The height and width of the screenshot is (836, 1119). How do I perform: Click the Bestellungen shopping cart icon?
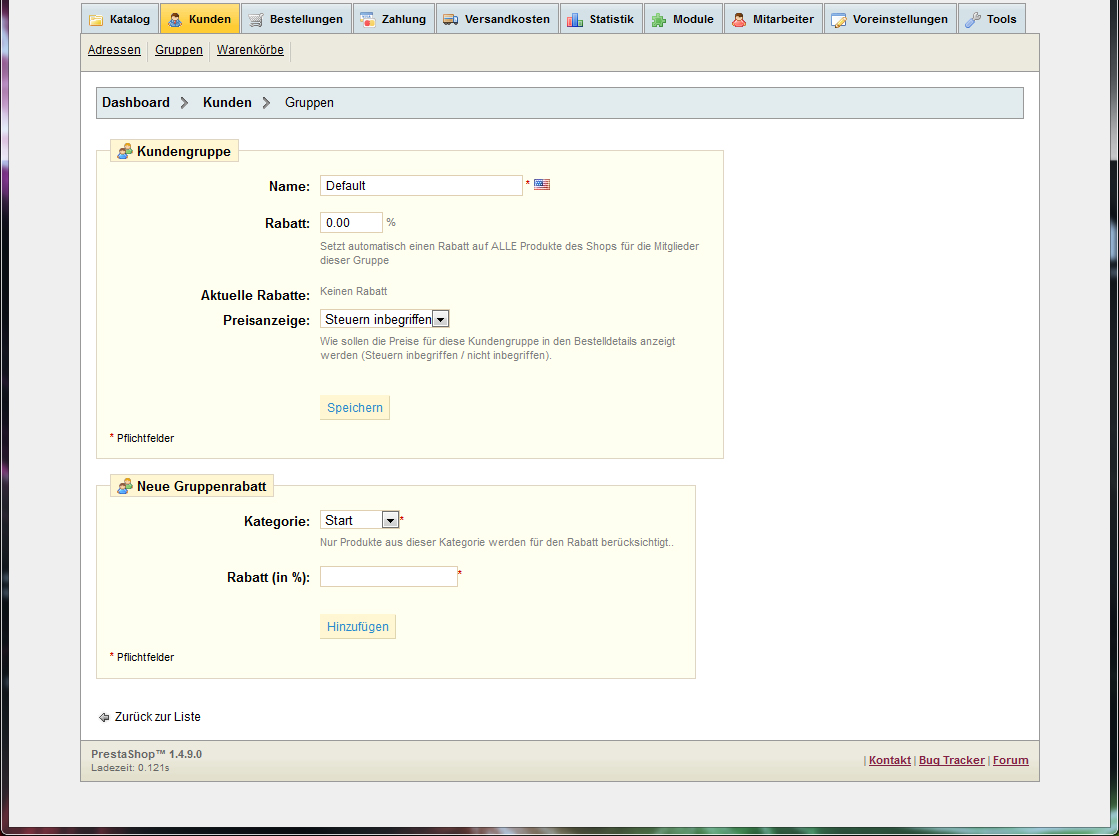pos(255,20)
